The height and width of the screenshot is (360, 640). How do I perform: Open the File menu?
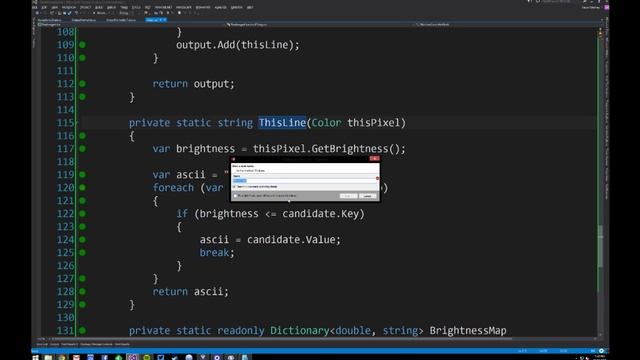tap(35, 7)
